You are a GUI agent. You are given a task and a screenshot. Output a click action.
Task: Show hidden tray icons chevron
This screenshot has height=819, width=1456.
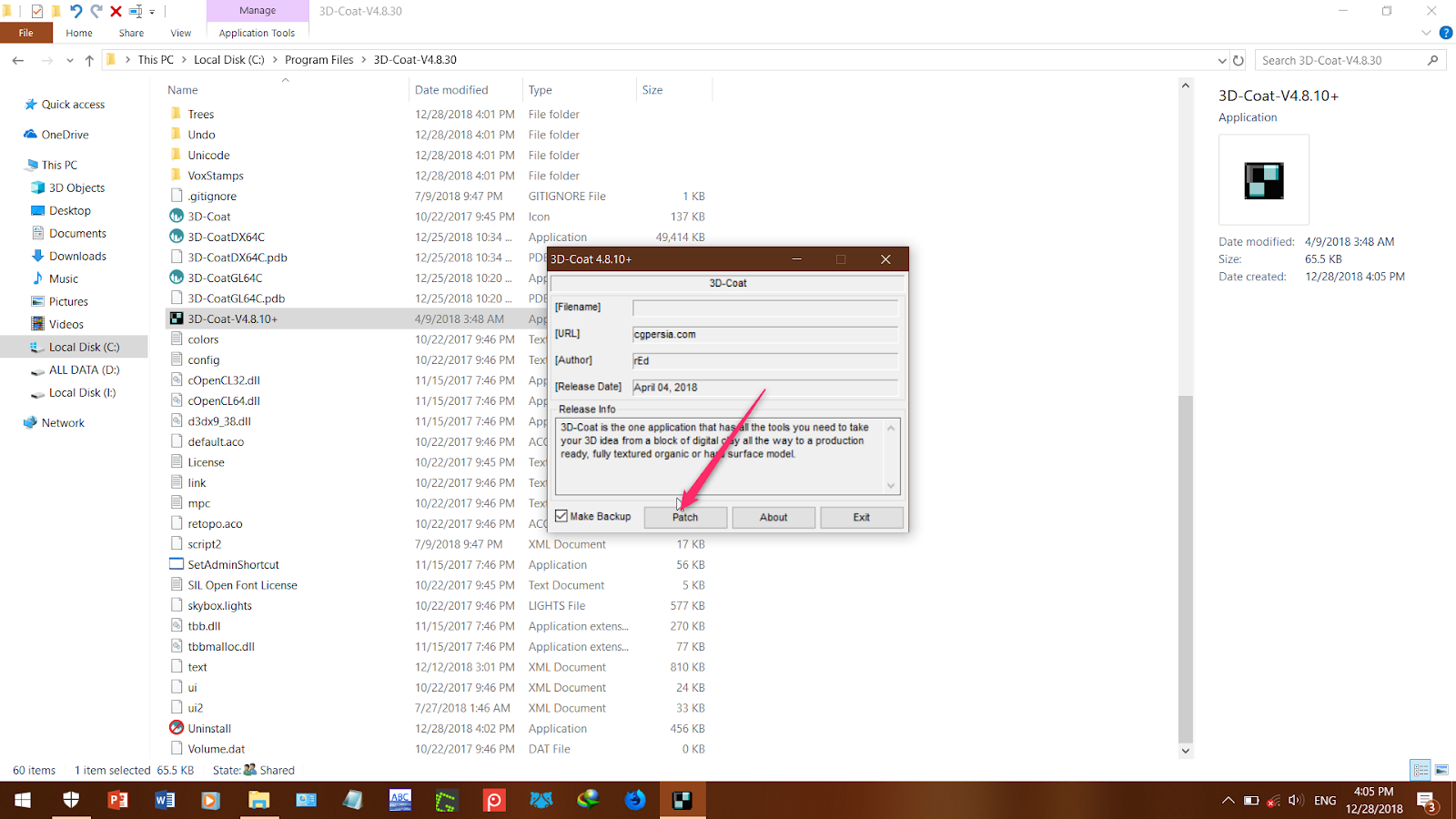pos(1228,801)
